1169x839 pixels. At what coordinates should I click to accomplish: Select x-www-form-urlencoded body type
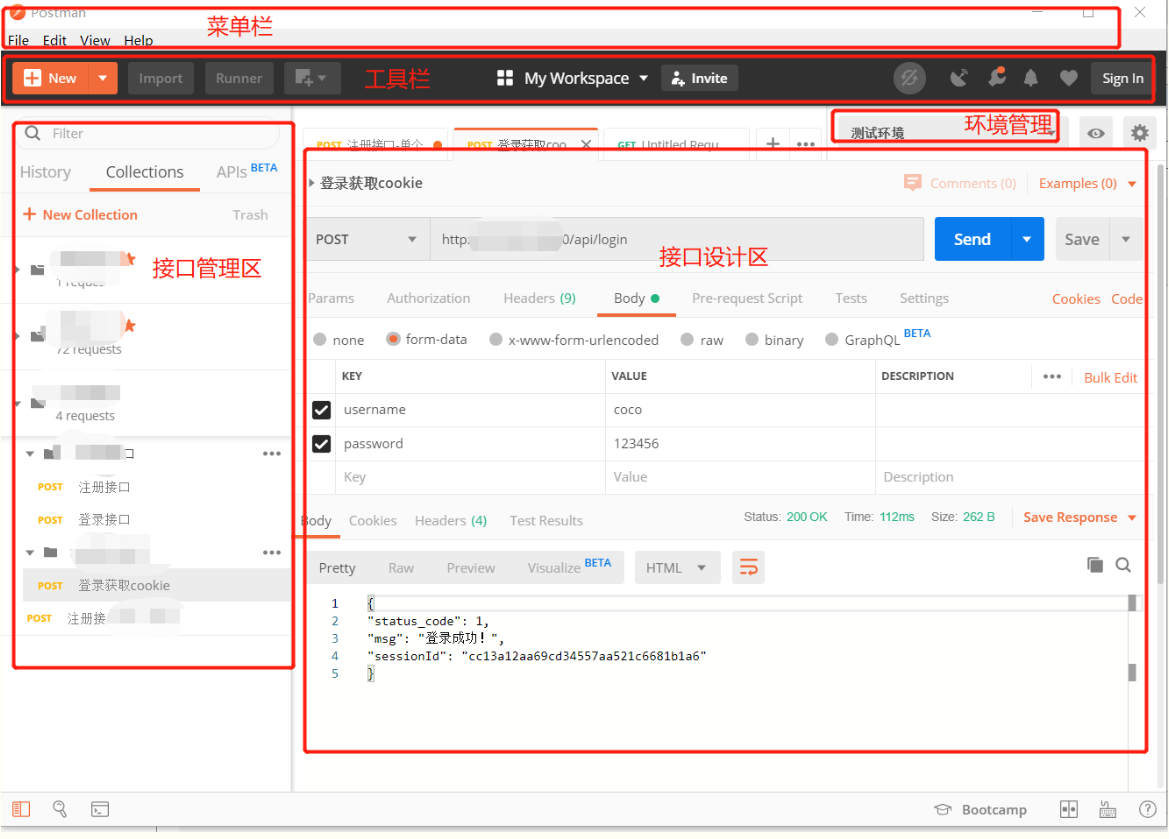495,339
